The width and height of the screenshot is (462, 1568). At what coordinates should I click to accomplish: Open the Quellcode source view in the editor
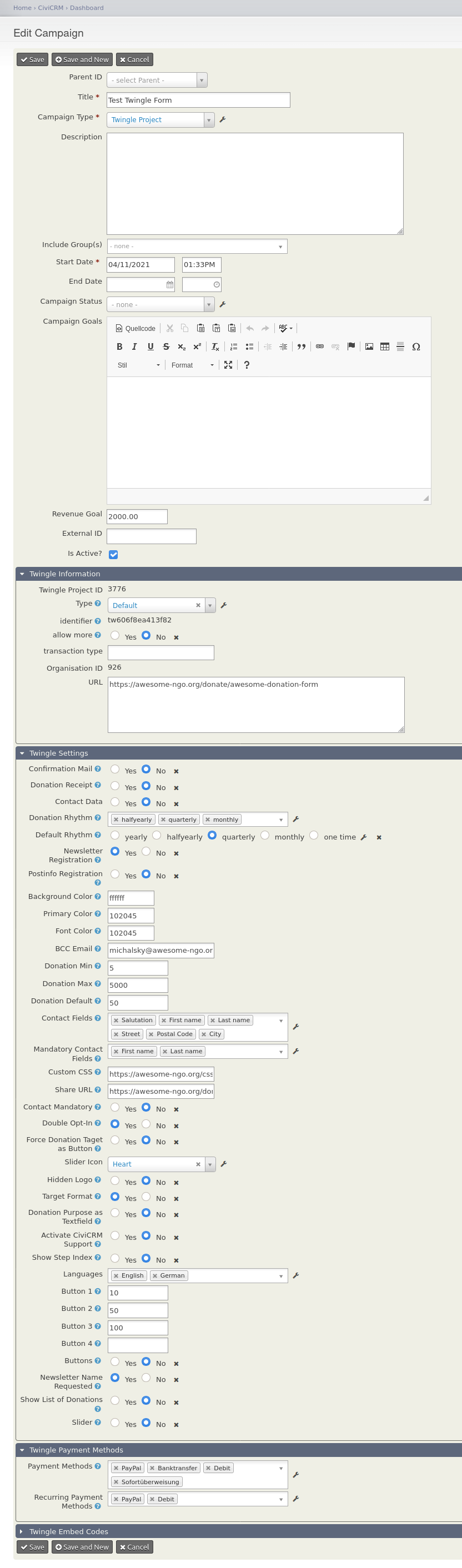pos(135,328)
